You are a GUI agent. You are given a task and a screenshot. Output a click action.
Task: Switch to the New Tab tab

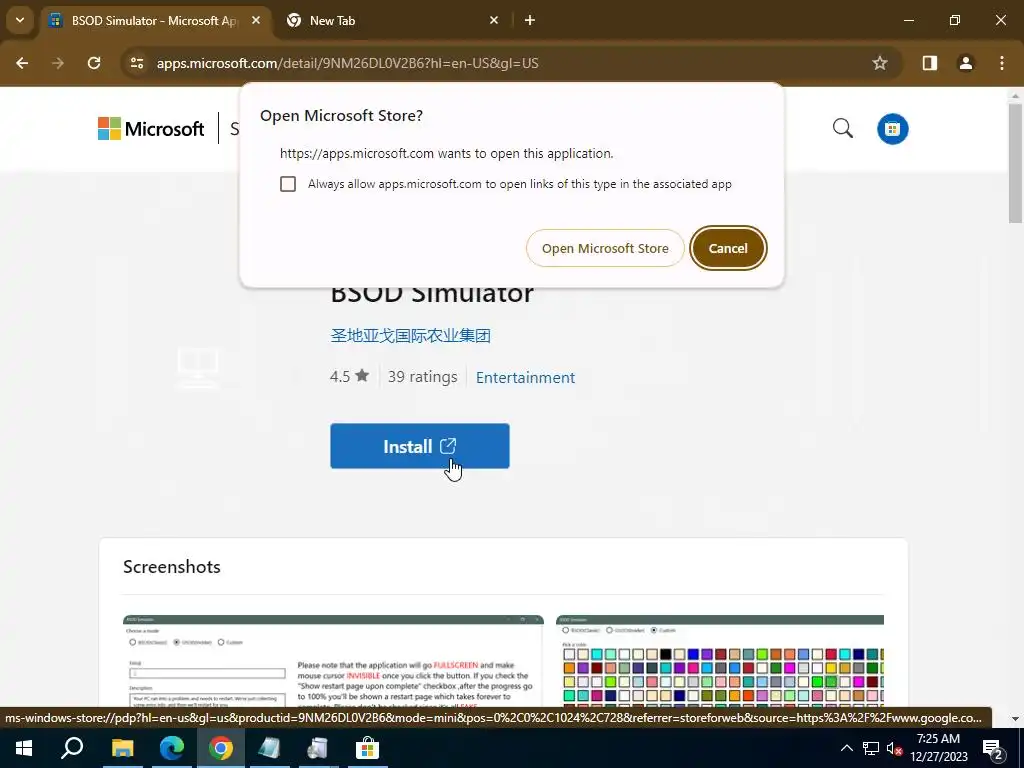[x=392, y=21]
